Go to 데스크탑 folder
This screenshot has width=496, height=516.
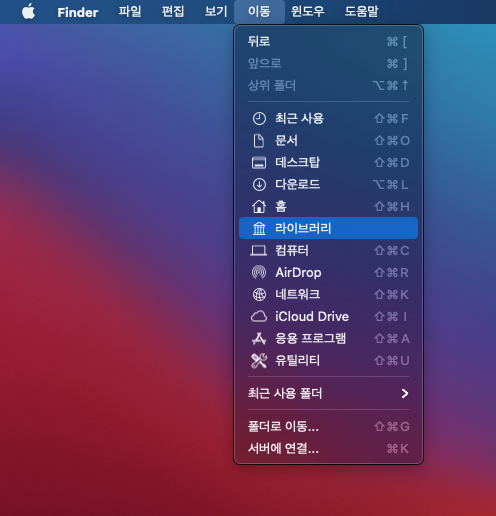tap(328, 163)
